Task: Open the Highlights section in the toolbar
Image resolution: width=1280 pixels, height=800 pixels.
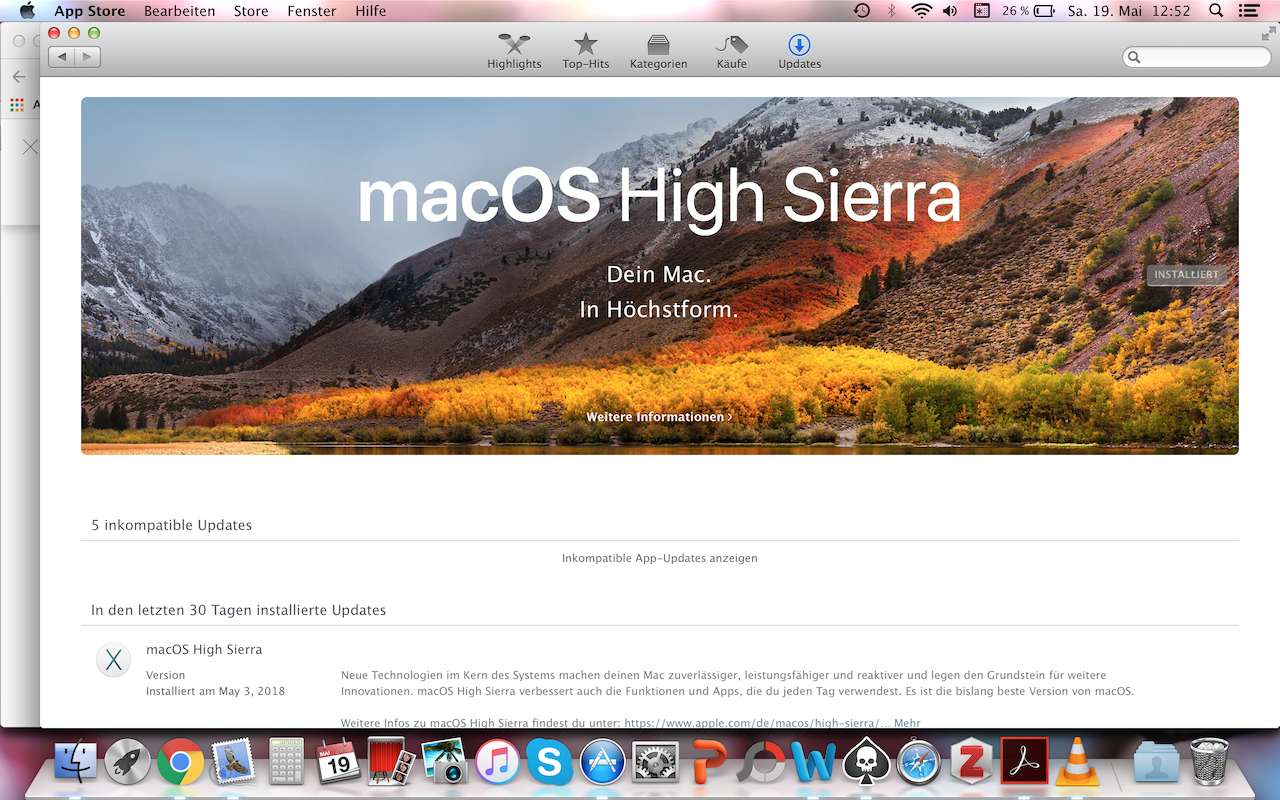Action: tap(514, 52)
